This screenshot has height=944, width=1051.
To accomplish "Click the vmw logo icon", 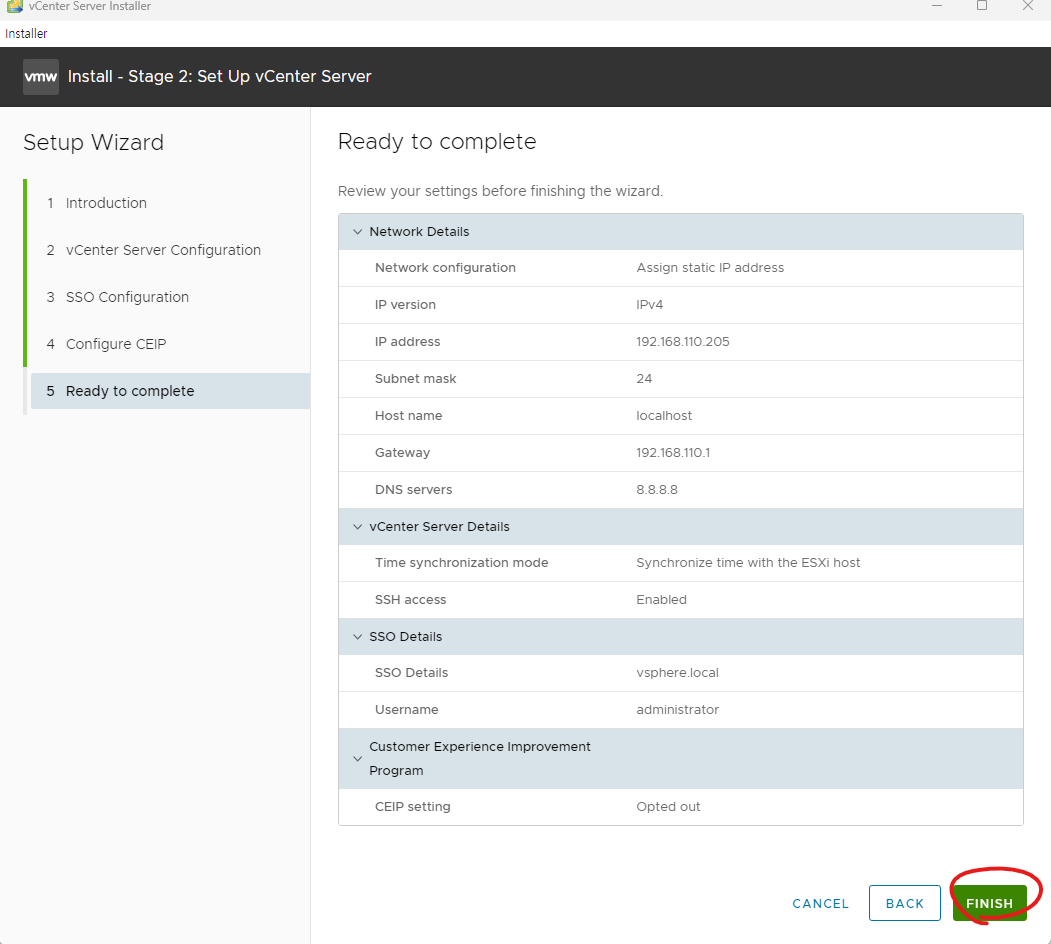I will [41, 76].
